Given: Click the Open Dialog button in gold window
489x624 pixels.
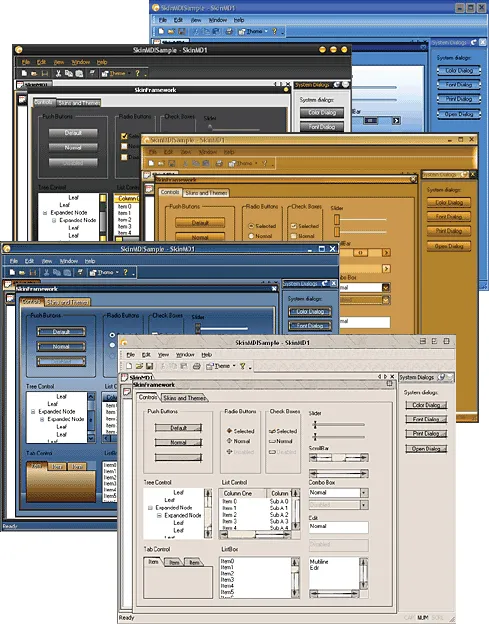Looking at the screenshot, I should [448, 246].
